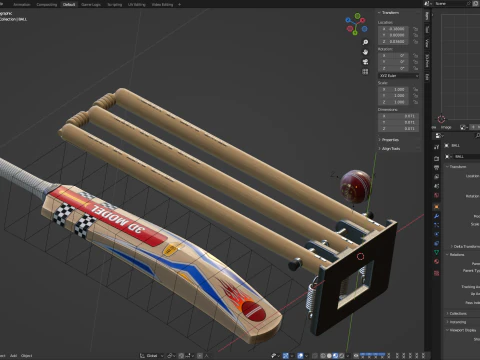Open the World properties tab

(x=436, y=195)
